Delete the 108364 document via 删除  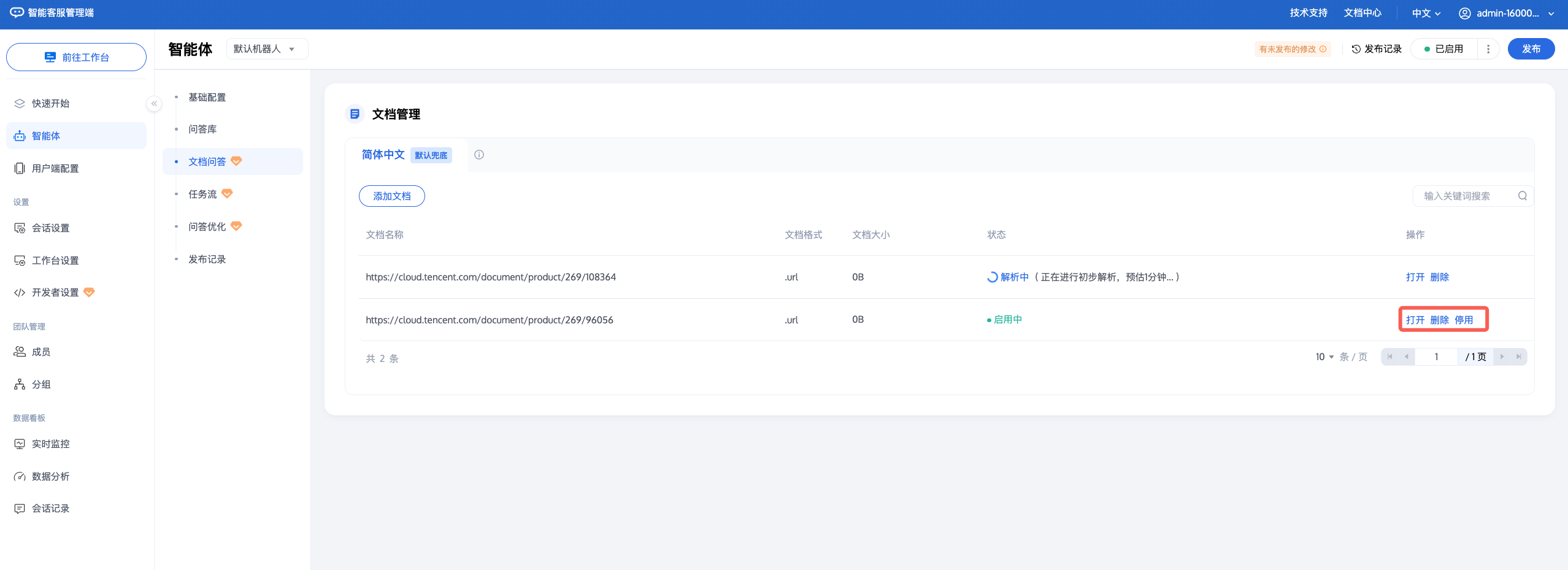pyautogui.click(x=1439, y=277)
